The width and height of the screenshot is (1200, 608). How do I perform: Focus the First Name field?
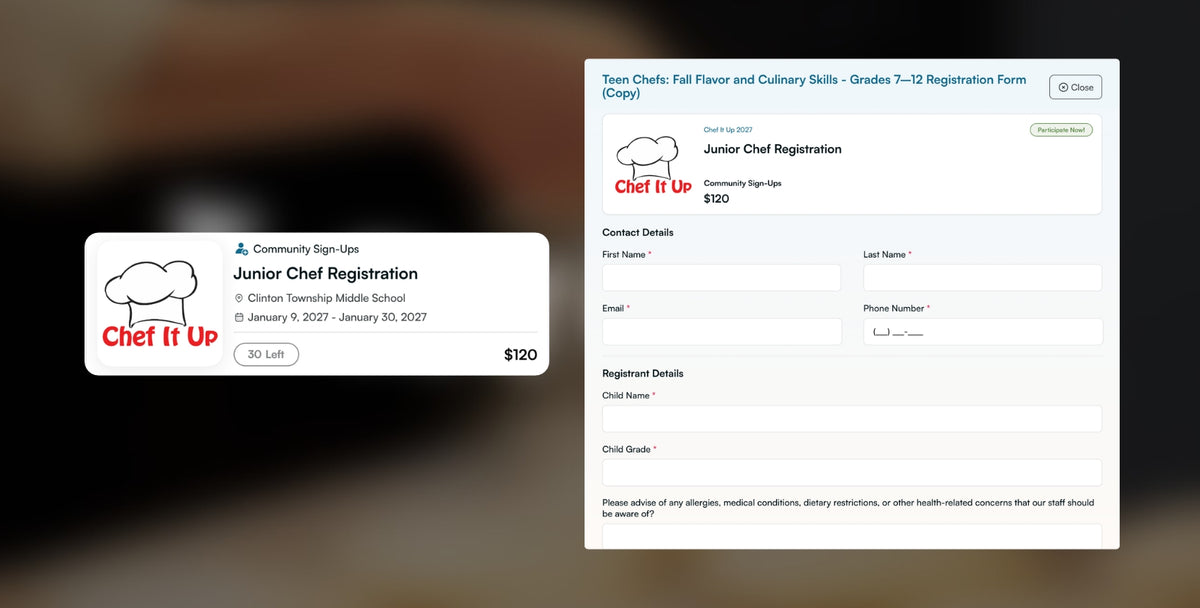coord(721,278)
